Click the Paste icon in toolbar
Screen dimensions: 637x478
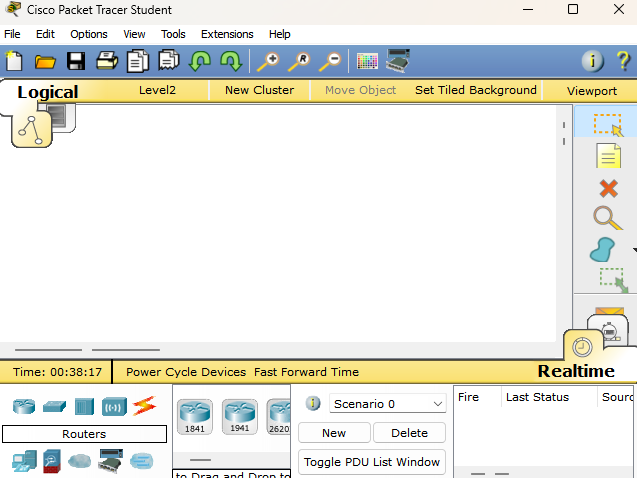tap(169, 61)
